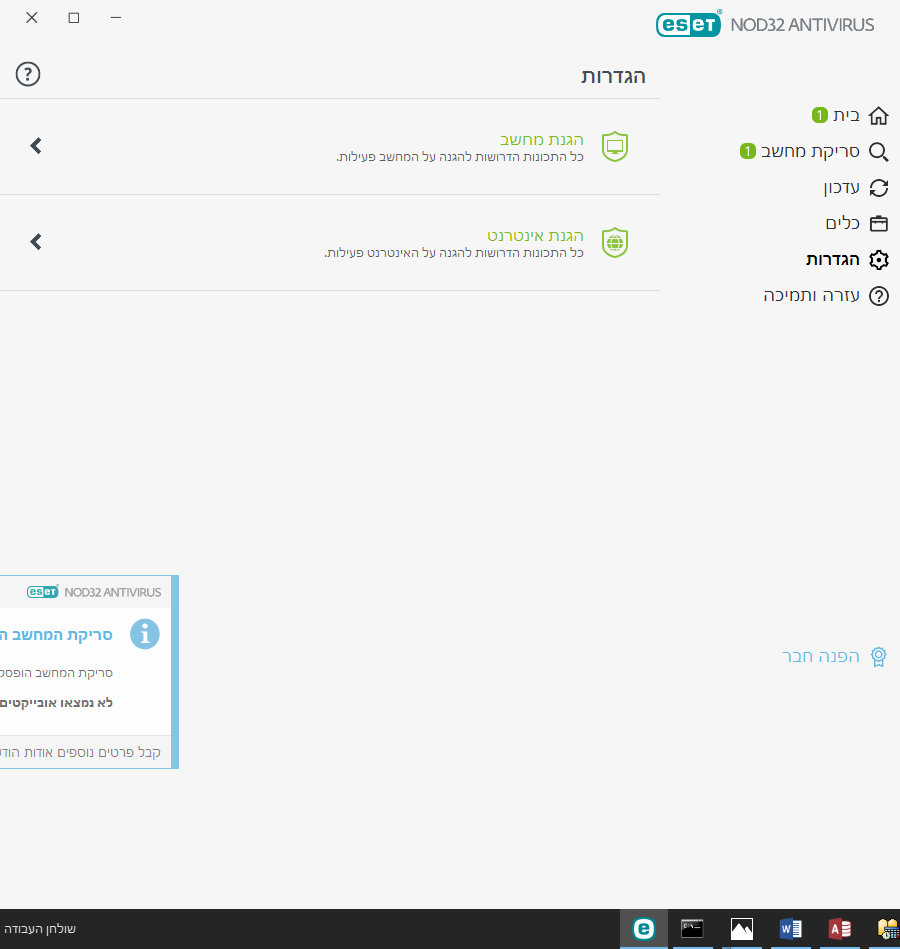This screenshot has width=900, height=949.
Task: Click the blue info icon in the scan notification
Action: 145,634
